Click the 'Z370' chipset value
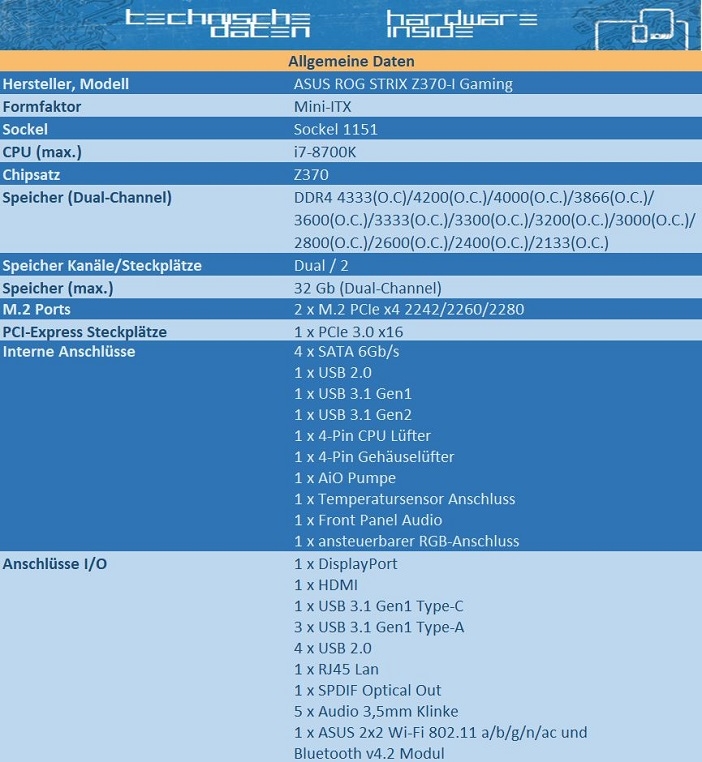Screen dimensions: 702x762 click(311, 175)
